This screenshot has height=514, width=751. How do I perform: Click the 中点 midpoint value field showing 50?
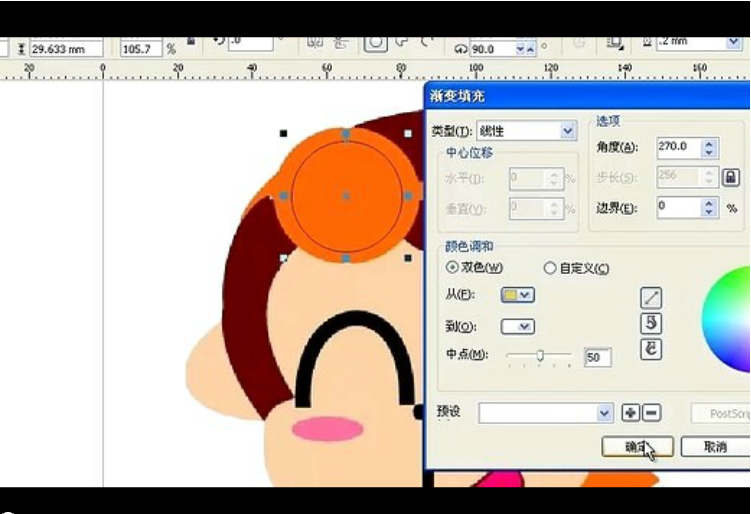(598, 357)
